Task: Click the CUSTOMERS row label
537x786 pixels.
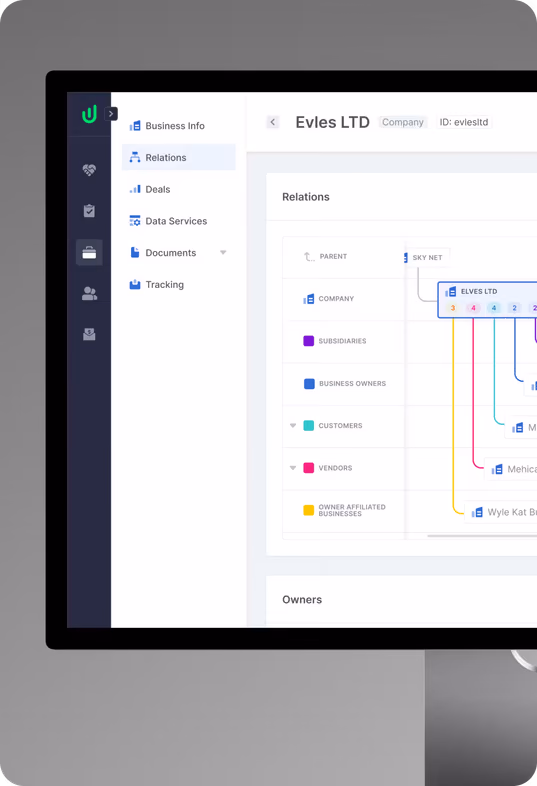Action: coord(340,426)
